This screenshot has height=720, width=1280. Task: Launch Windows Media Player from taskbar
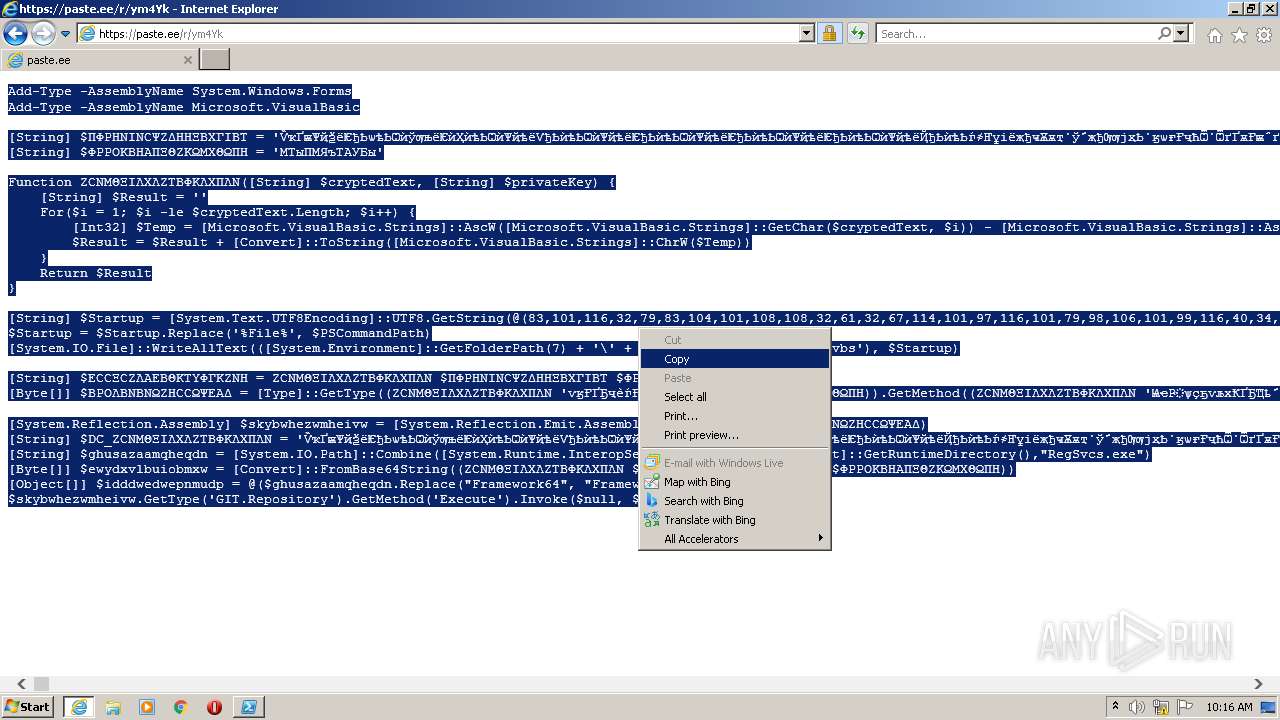point(147,707)
